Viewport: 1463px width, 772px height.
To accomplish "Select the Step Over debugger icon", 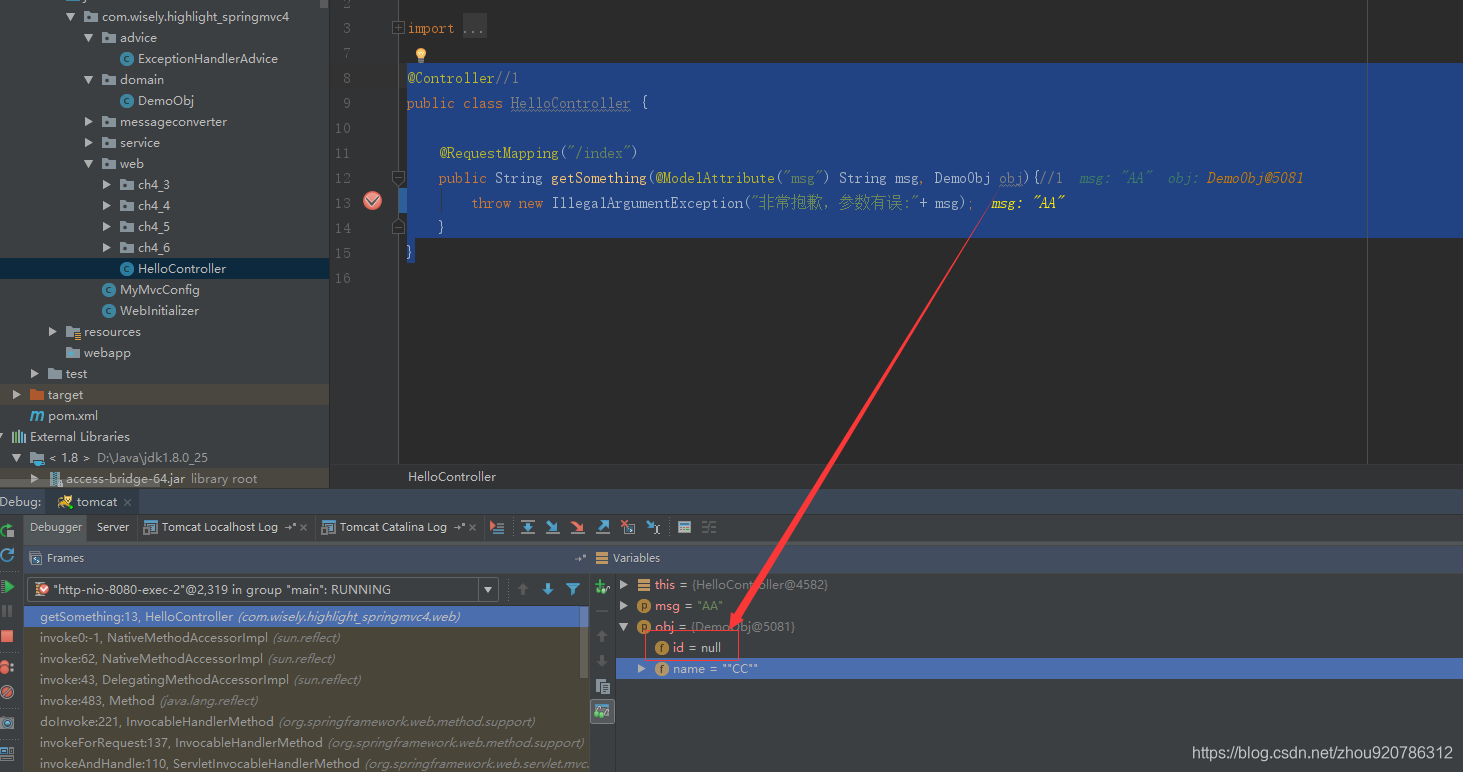I will click(528, 527).
